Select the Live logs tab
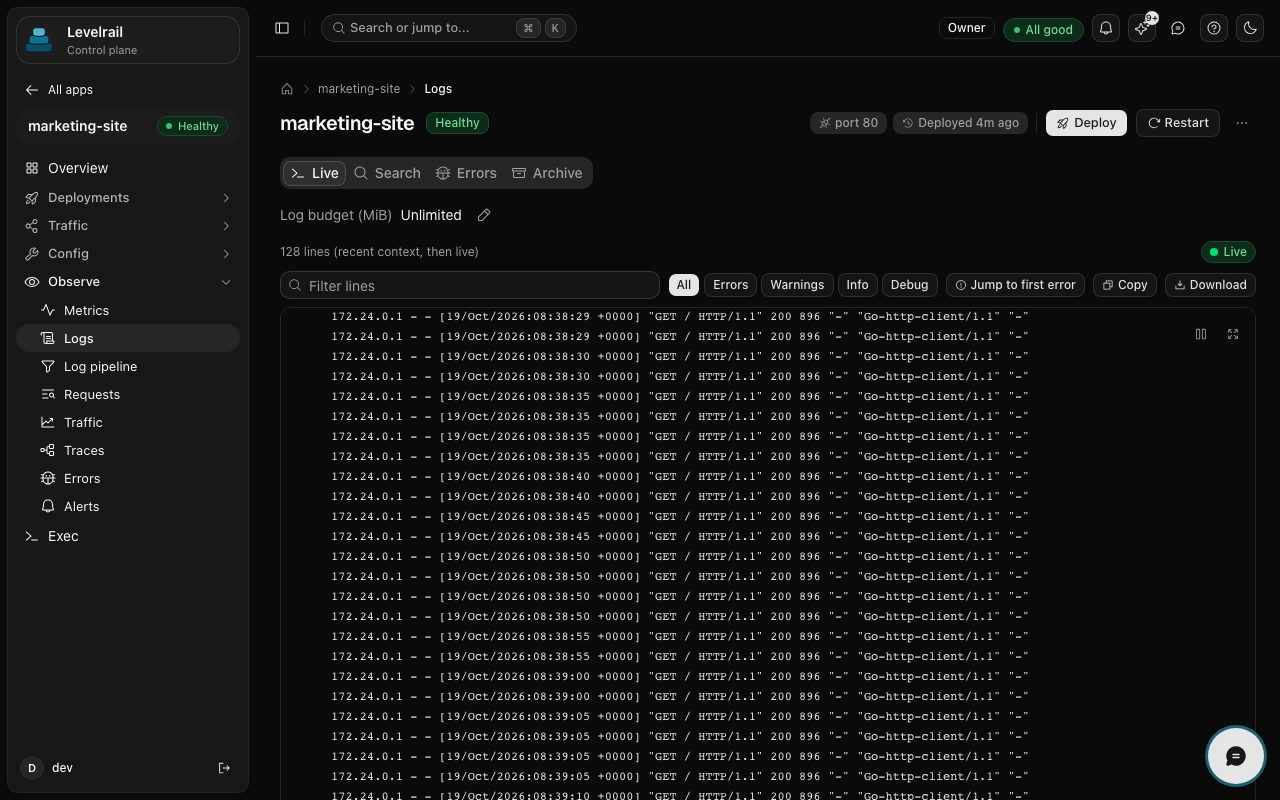Viewport: 1280px width, 800px height. [315, 173]
